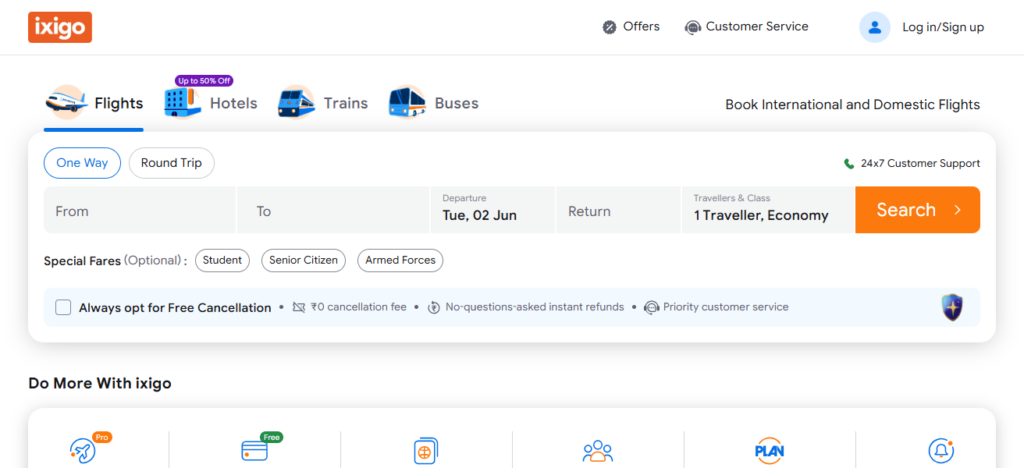Click Log in/Sign up
1024x468 pixels.
point(943,27)
